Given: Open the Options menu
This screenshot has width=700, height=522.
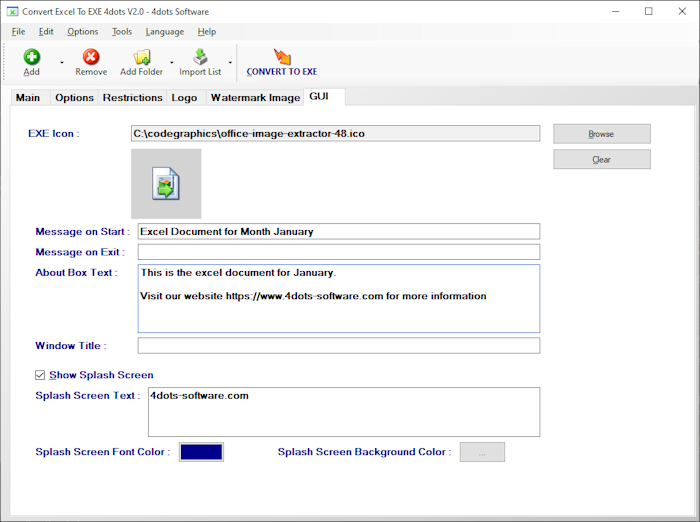Looking at the screenshot, I should (x=83, y=32).
